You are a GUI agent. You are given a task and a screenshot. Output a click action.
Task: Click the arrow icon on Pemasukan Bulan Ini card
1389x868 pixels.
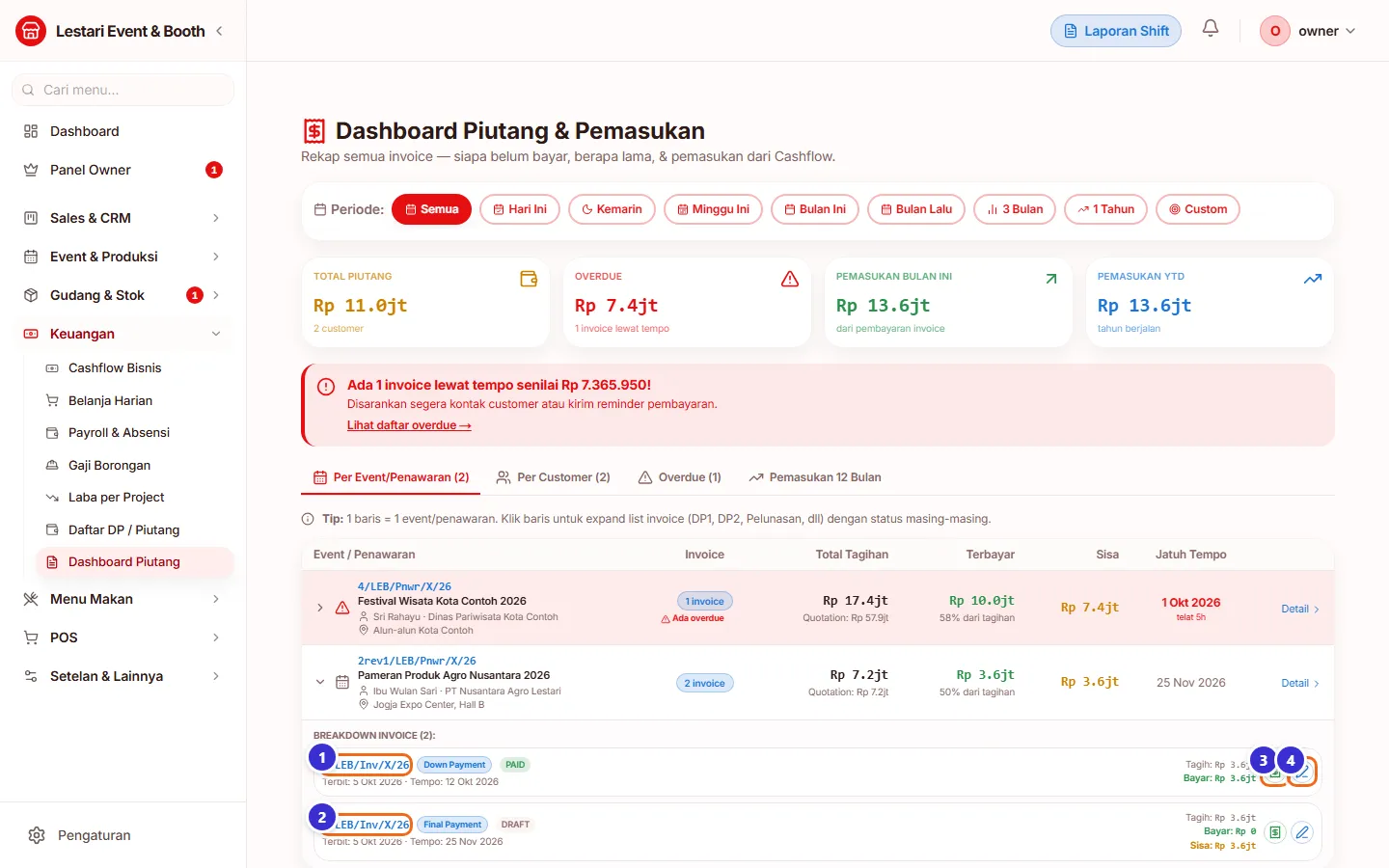(1051, 279)
